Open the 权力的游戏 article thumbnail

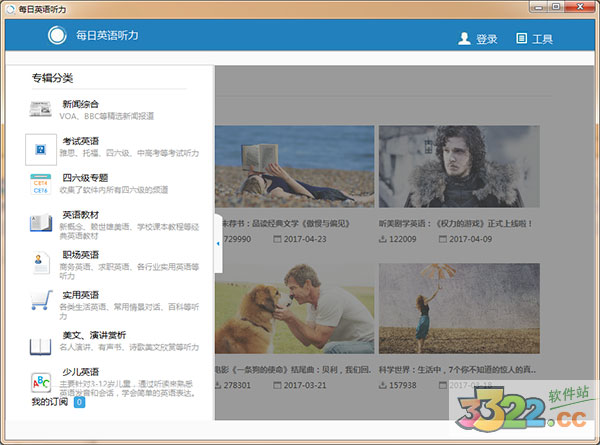[459, 166]
